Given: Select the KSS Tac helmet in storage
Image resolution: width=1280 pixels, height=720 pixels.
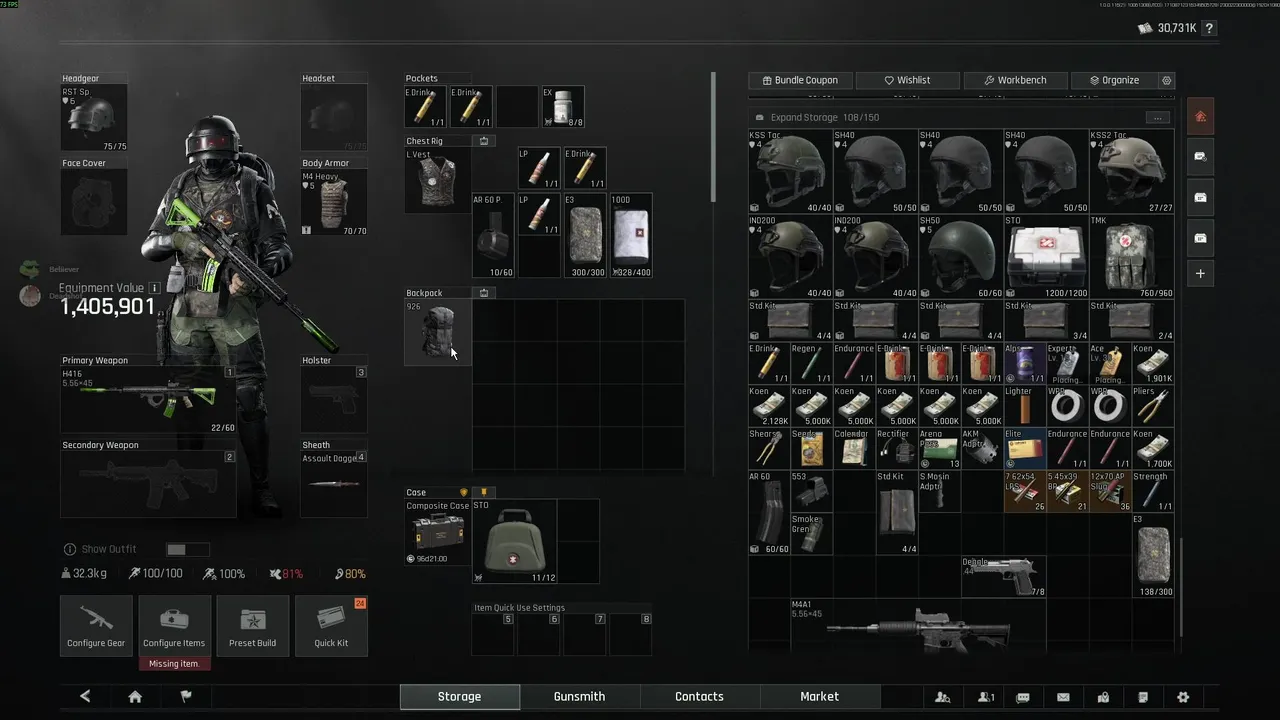Looking at the screenshot, I should (790, 171).
